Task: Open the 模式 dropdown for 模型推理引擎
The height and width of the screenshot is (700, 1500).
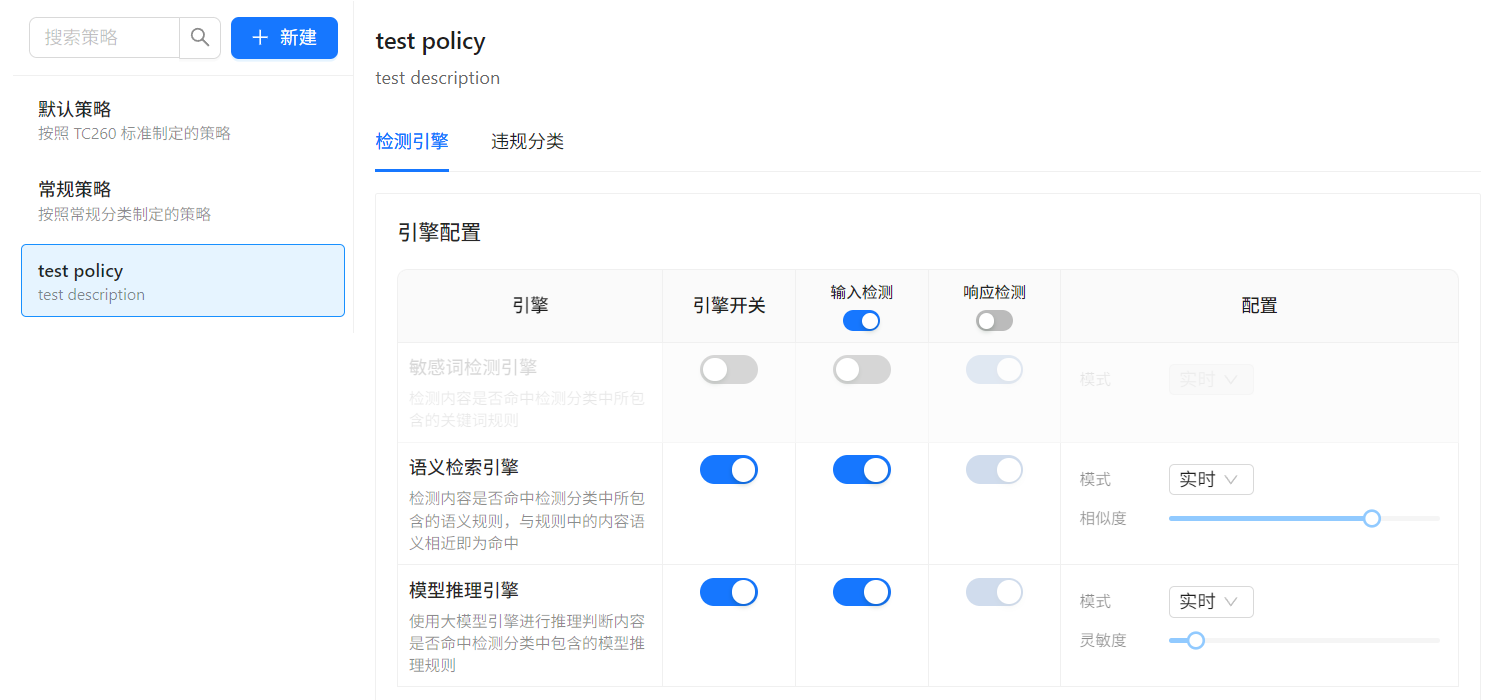Action: [x=1210, y=602]
